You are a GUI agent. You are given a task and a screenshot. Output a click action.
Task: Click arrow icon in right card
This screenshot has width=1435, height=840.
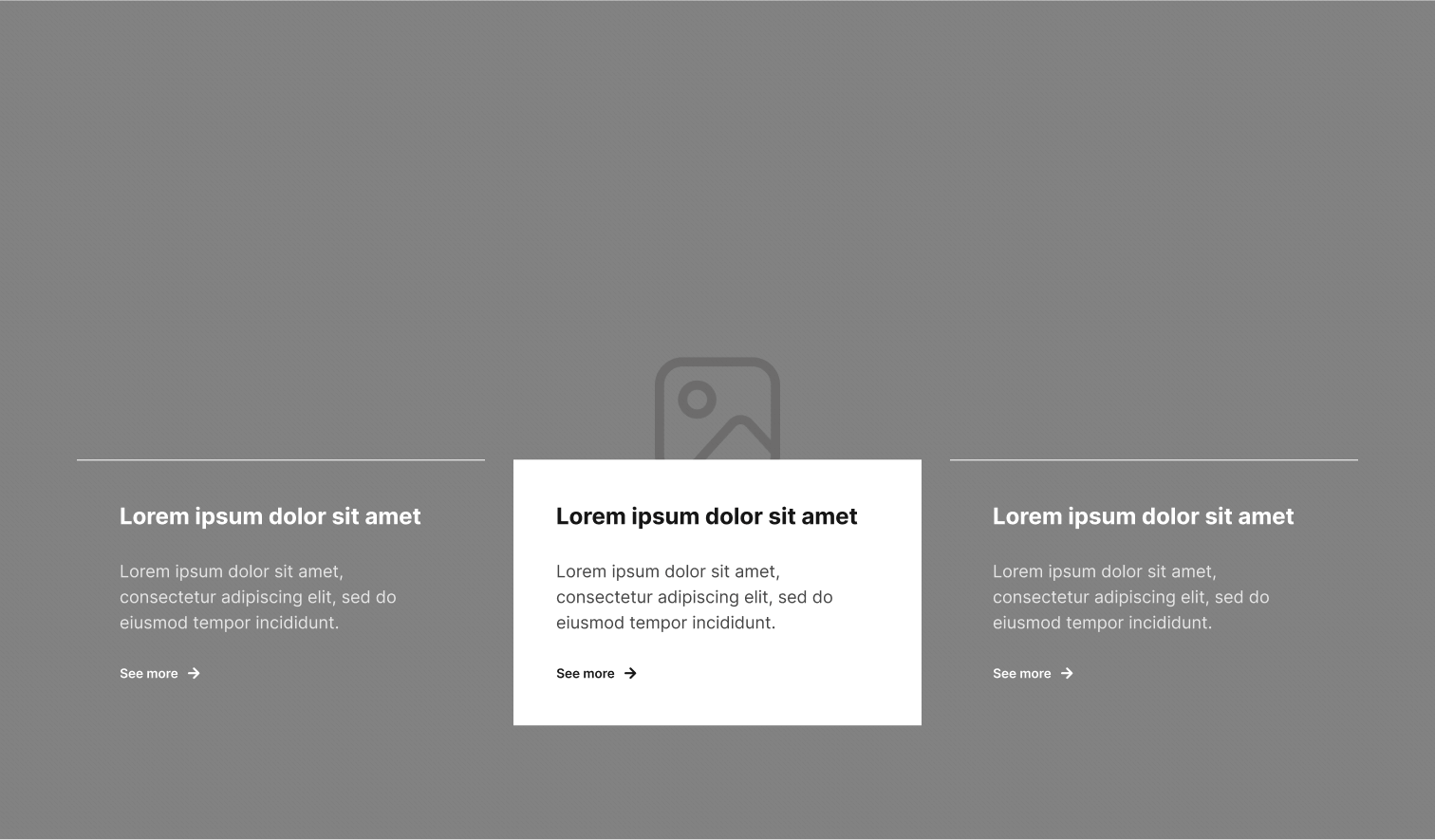coord(1067,673)
